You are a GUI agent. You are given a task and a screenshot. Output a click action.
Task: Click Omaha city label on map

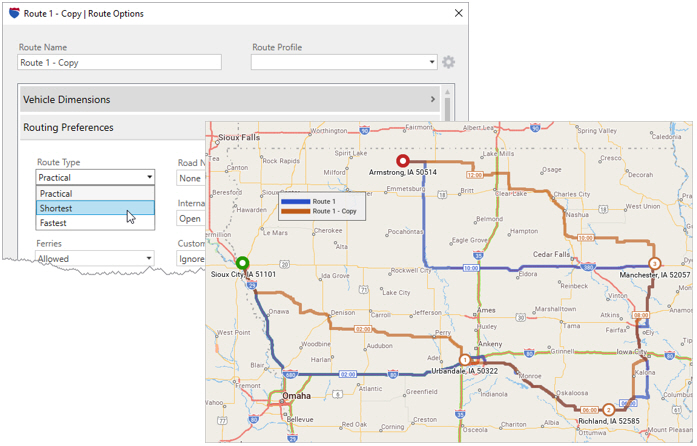296,396
